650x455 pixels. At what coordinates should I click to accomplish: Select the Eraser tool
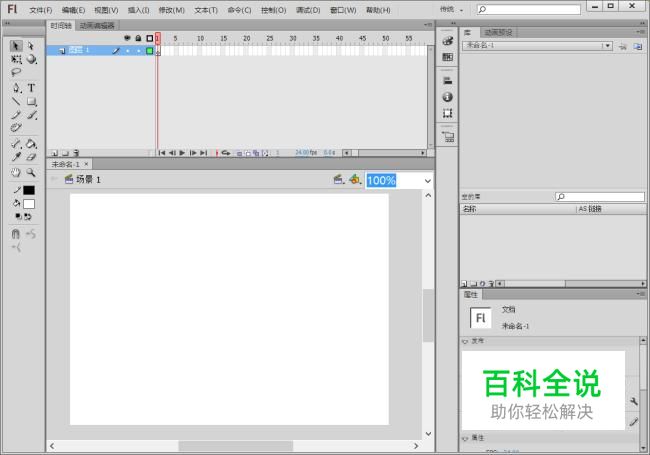click(31, 157)
